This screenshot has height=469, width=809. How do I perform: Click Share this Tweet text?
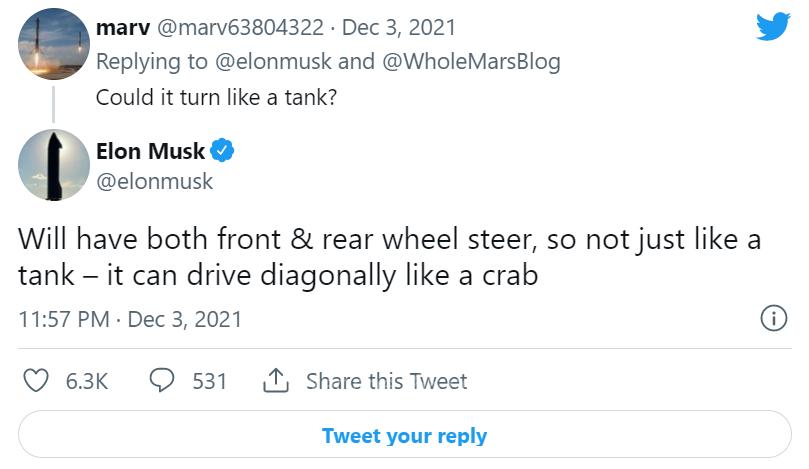point(386,381)
